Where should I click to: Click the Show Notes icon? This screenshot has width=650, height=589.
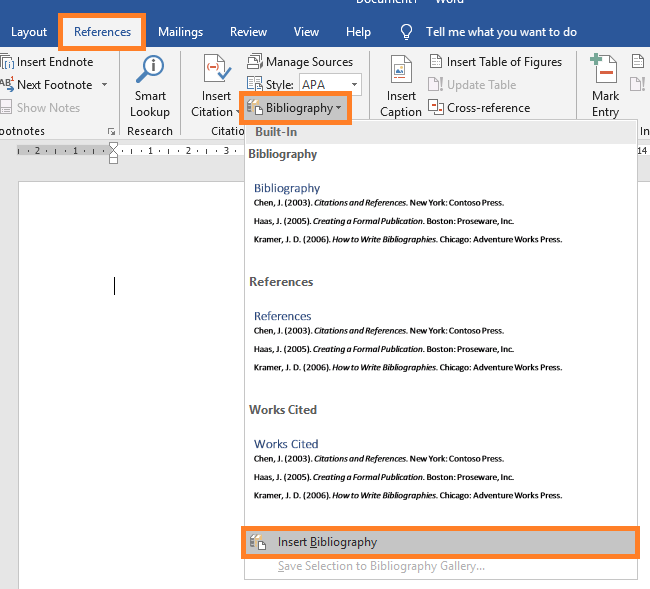point(6,107)
